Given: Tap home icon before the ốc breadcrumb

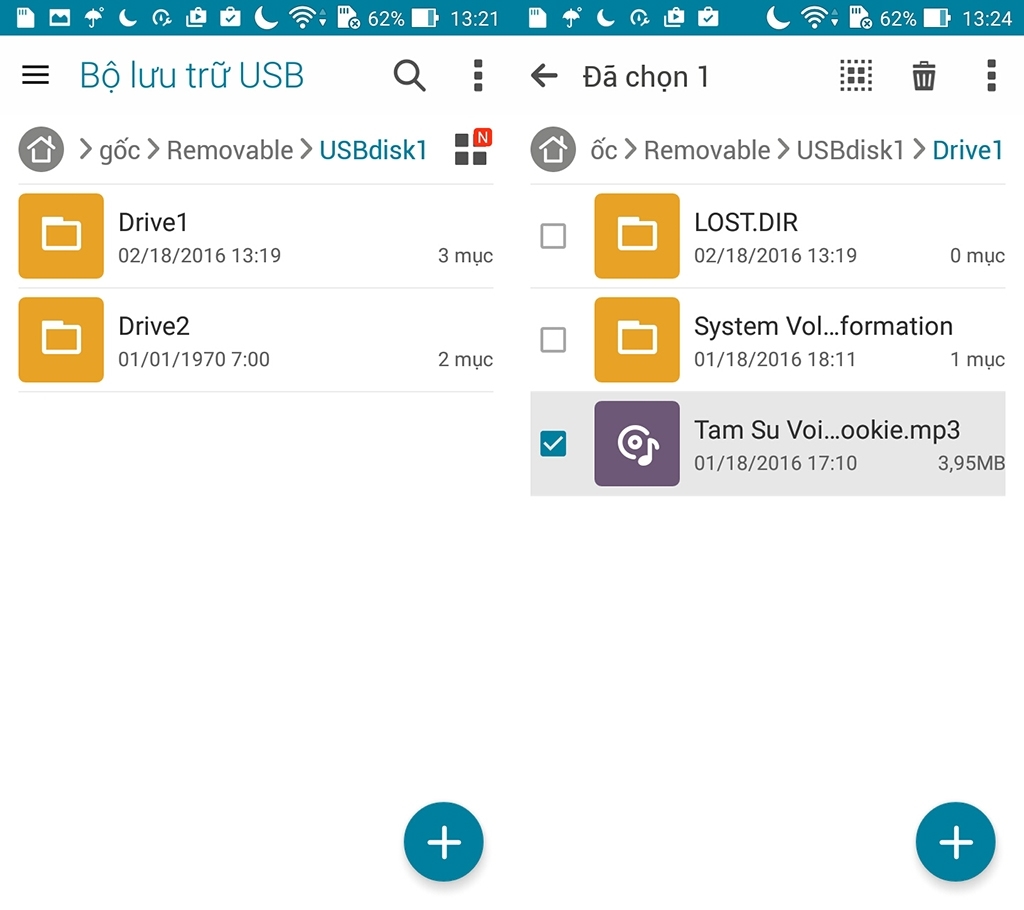Looking at the screenshot, I should (x=553, y=149).
